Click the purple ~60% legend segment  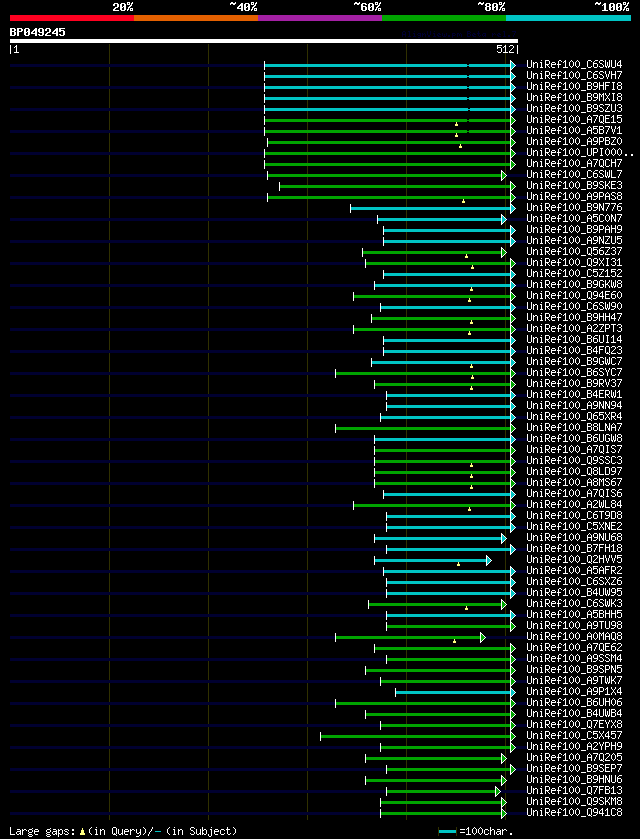coord(320,18)
